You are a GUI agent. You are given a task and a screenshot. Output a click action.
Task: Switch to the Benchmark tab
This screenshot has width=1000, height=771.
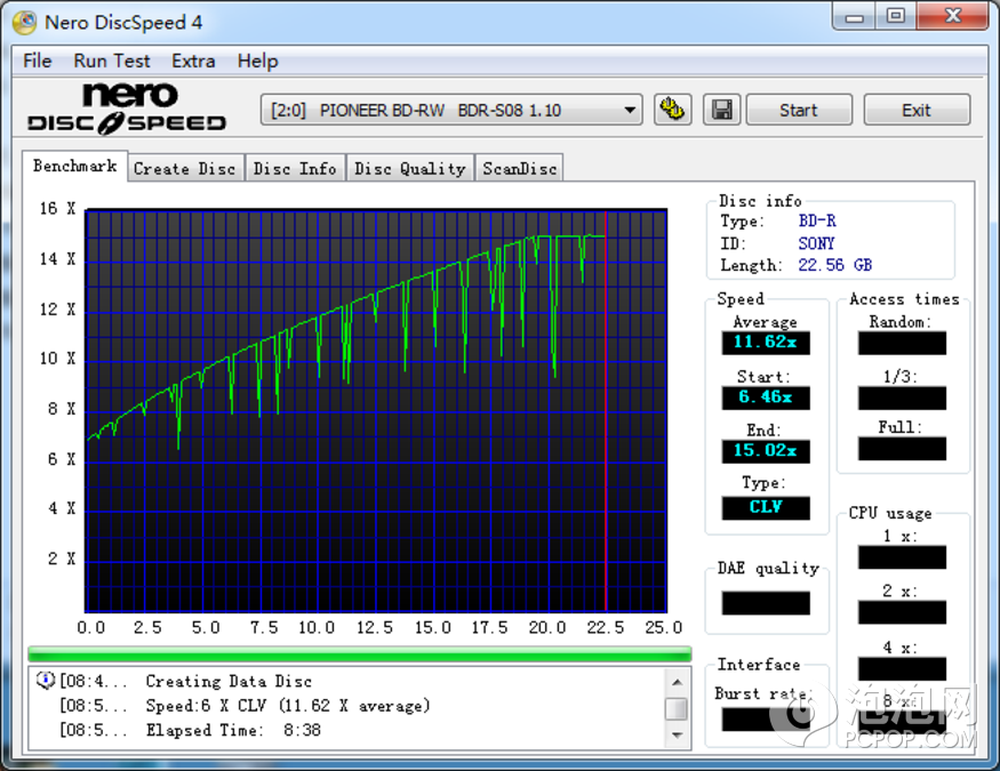click(75, 166)
